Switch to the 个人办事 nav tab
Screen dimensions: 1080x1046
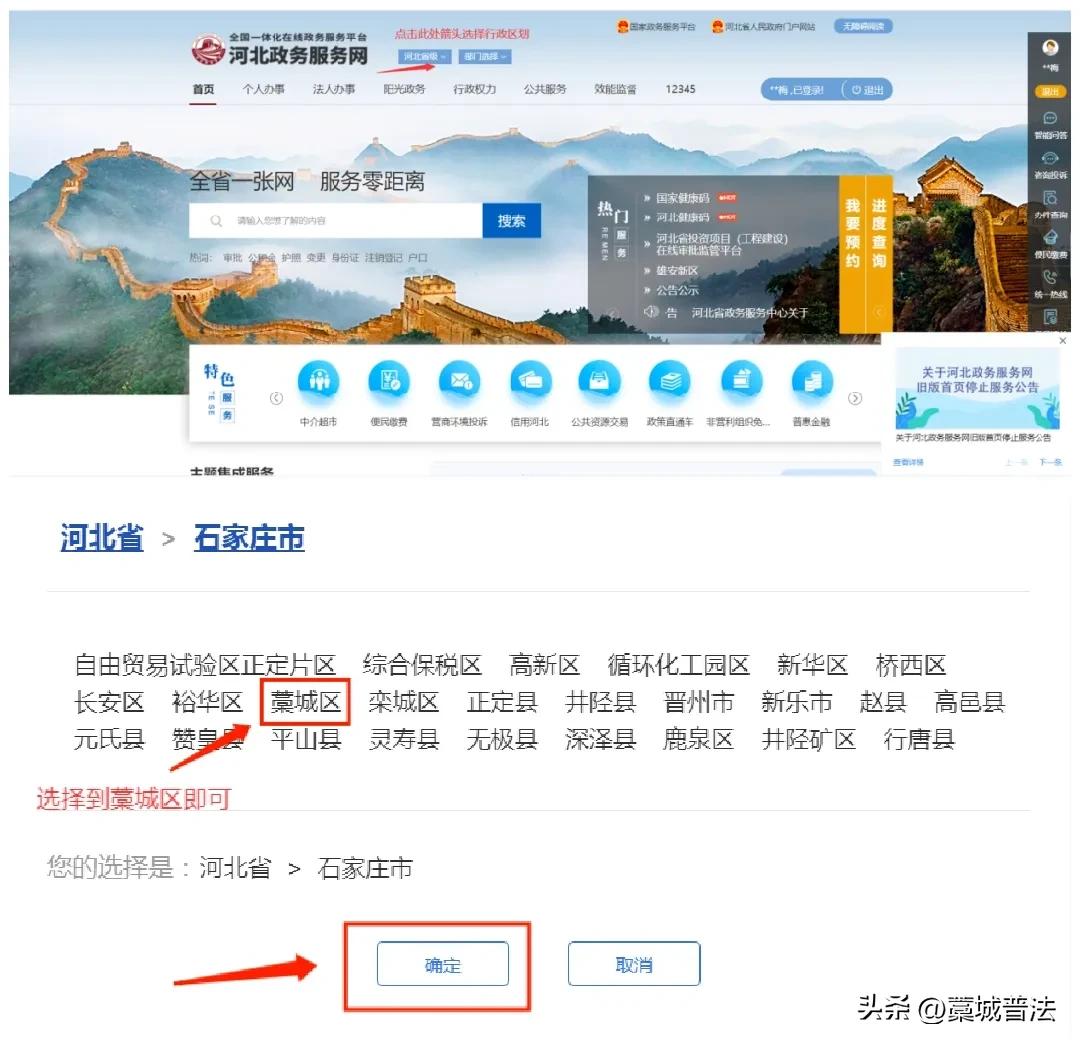click(263, 90)
